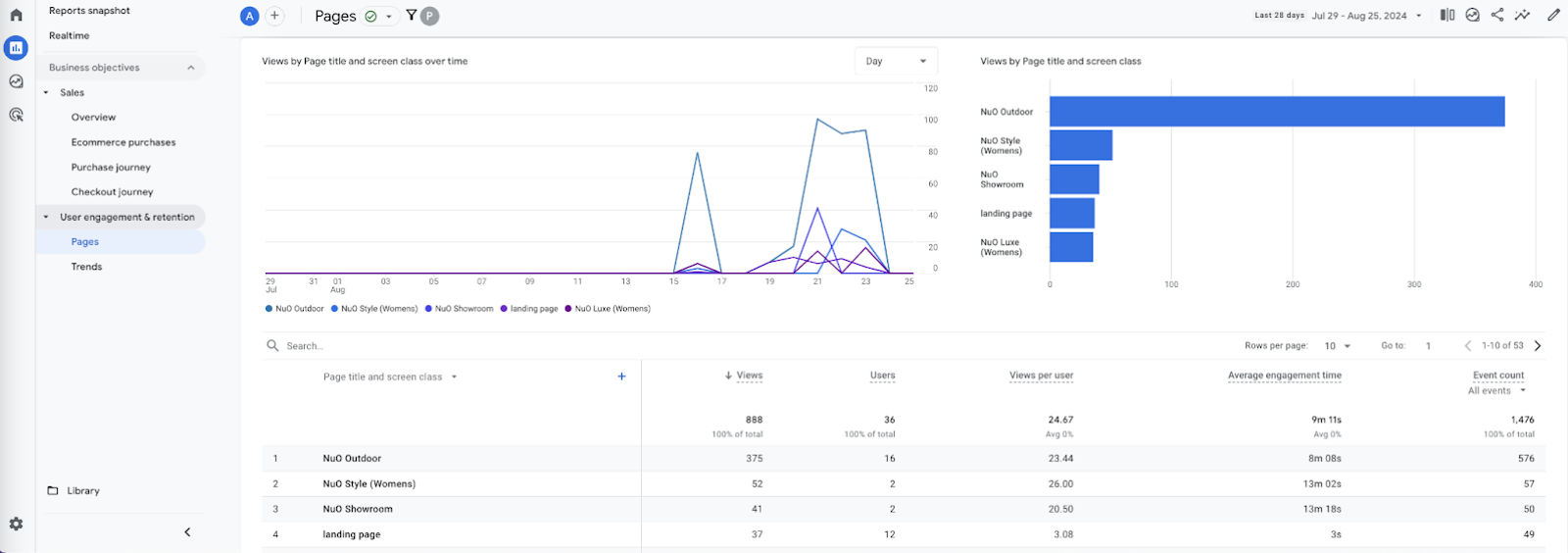Toggle landing page series in chart legend
The height and width of the screenshot is (553, 1568).
pos(529,309)
